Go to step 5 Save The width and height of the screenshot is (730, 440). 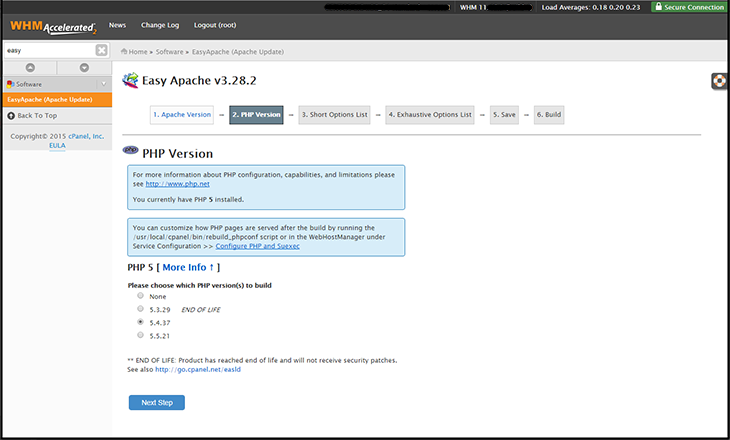(x=504, y=115)
